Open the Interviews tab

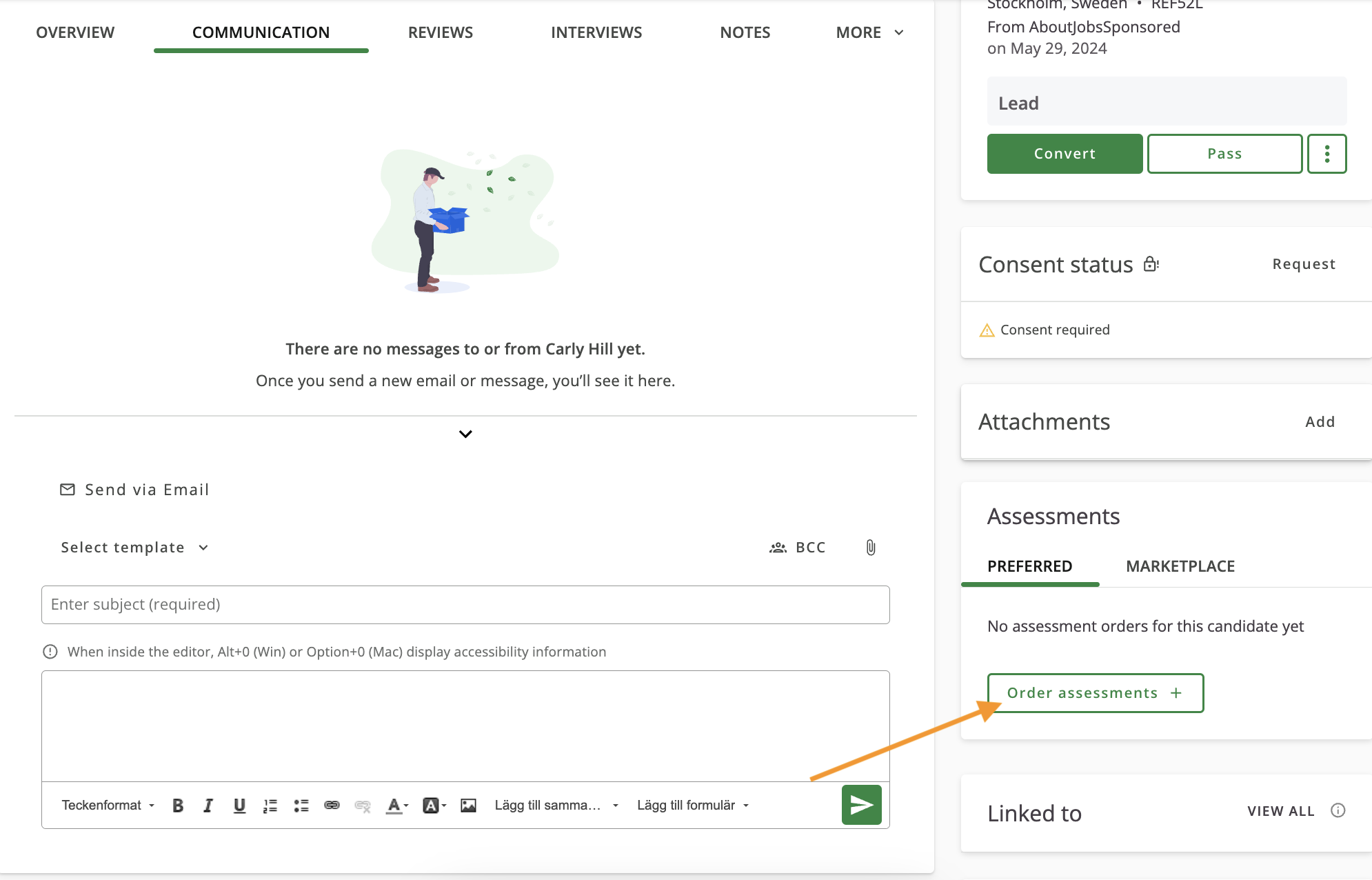pyautogui.click(x=596, y=32)
